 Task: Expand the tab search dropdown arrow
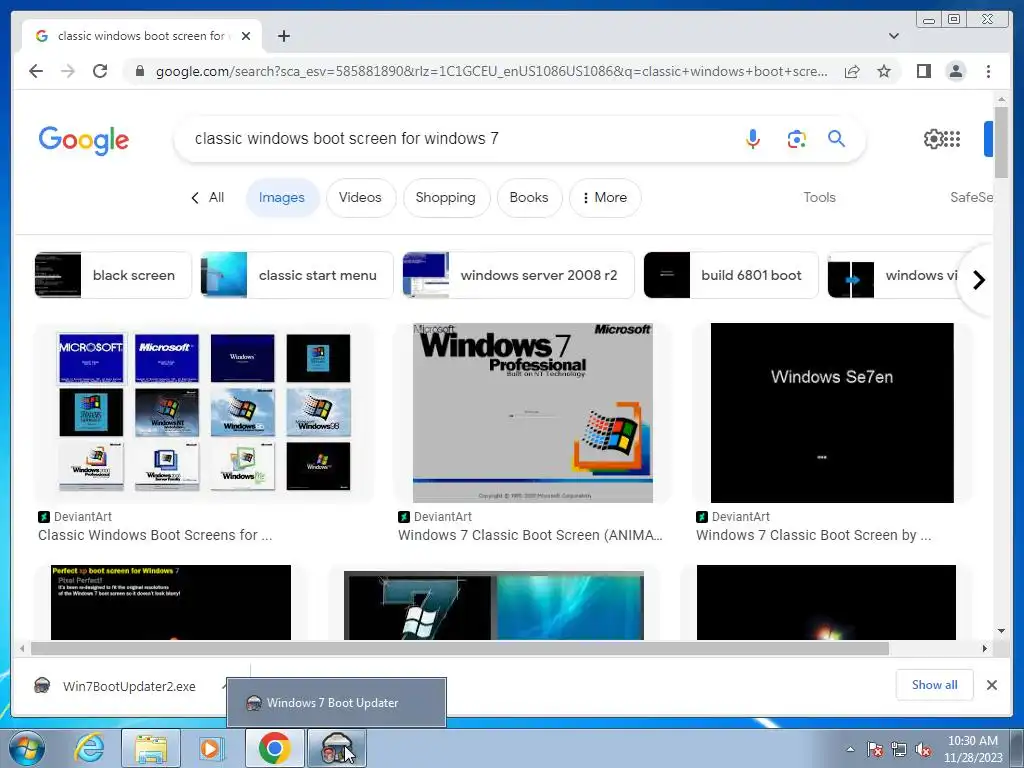pos(893,36)
